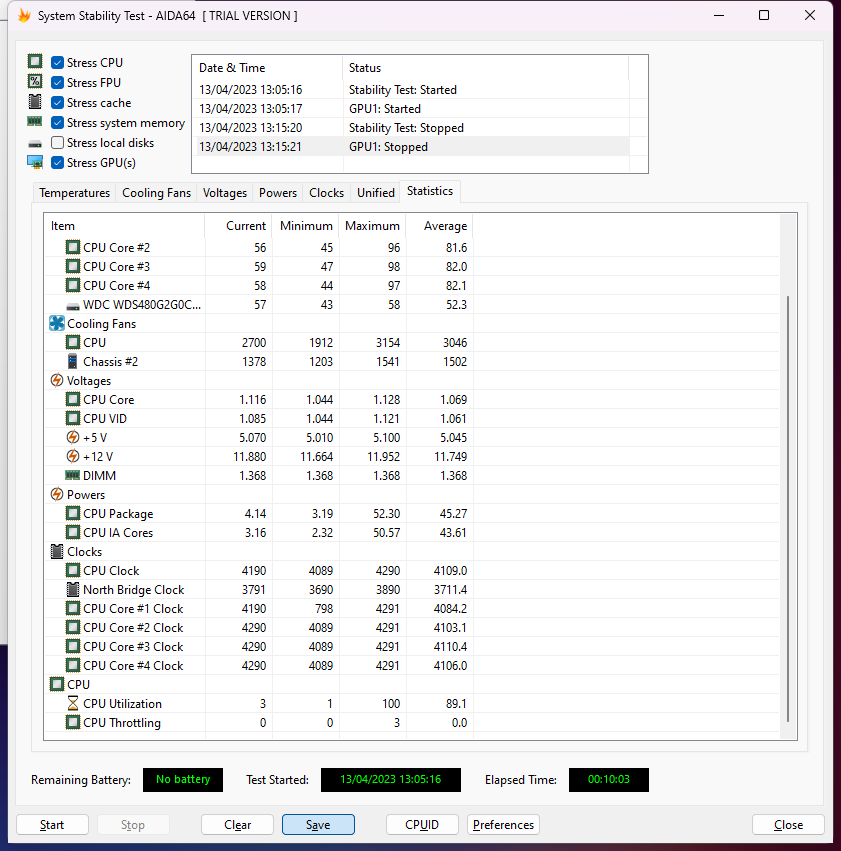
Task: Enable the Stress local disks checkbox
Action: (58, 143)
